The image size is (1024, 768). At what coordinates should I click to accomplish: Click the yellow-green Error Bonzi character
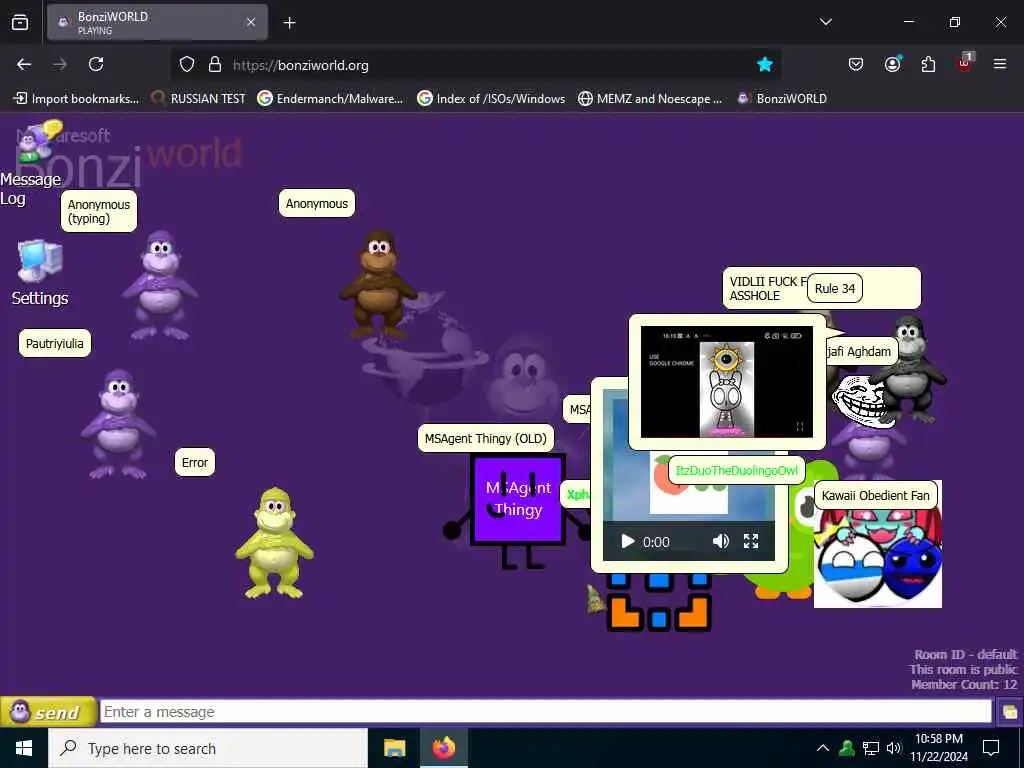tap(274, 543)
